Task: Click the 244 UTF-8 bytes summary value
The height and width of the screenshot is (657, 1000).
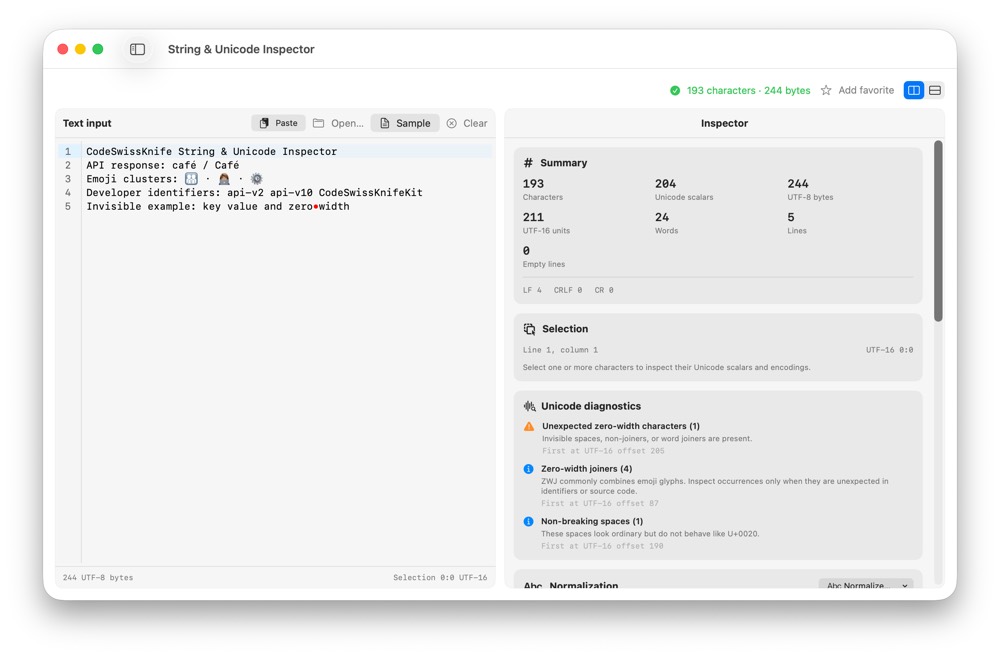Action: 798,184
